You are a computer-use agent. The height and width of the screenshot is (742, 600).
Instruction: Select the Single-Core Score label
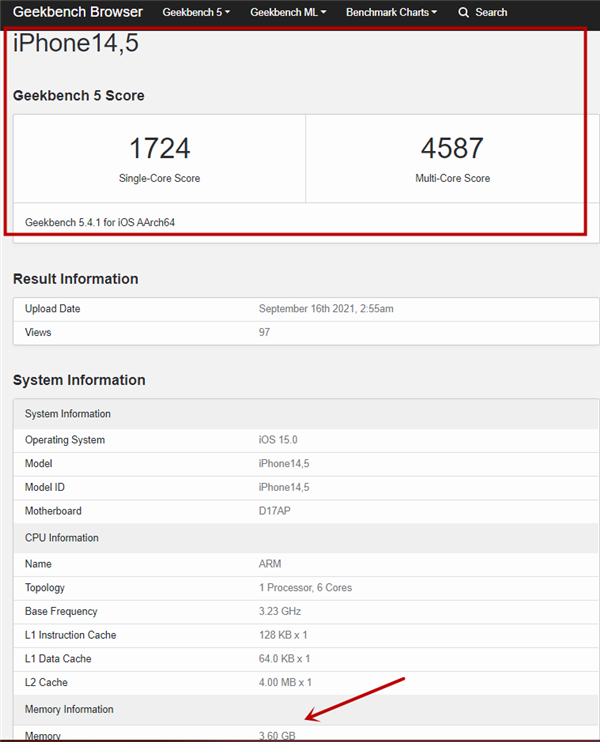159,178
